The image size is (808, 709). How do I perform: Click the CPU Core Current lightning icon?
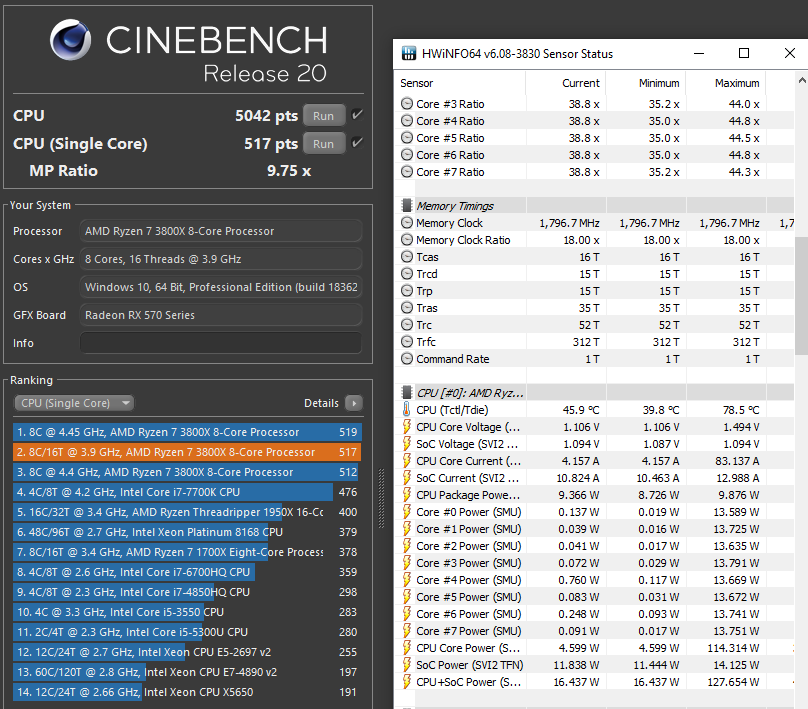coord(407,461)
